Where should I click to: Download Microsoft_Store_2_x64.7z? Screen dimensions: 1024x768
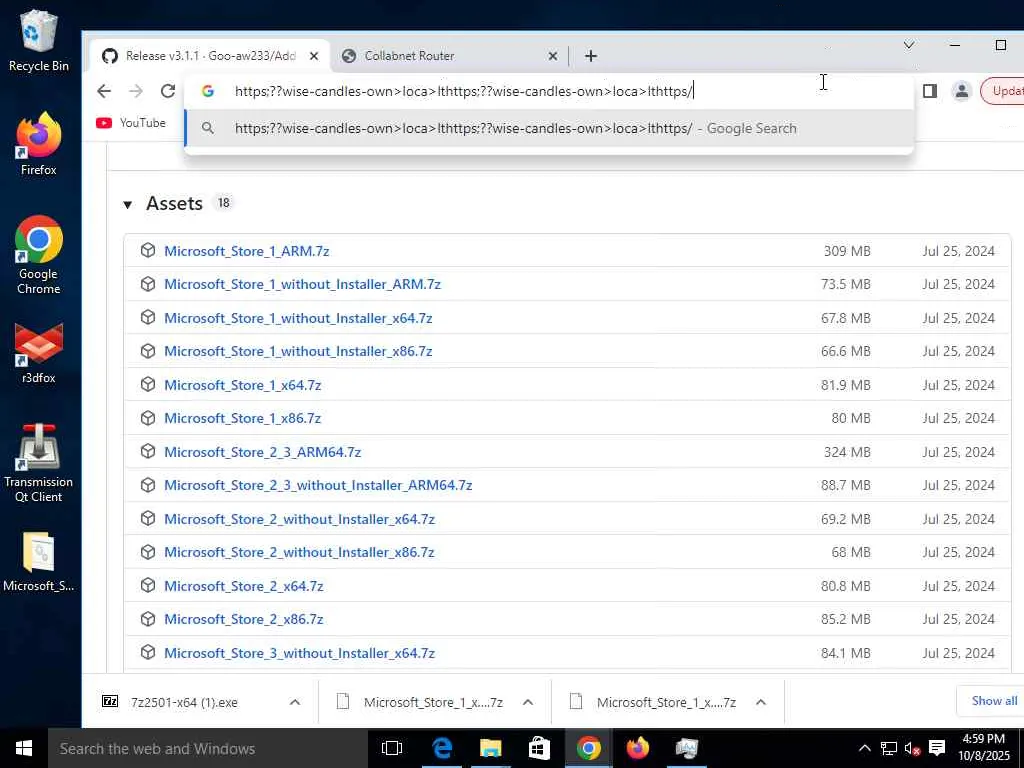coord(244,586)
